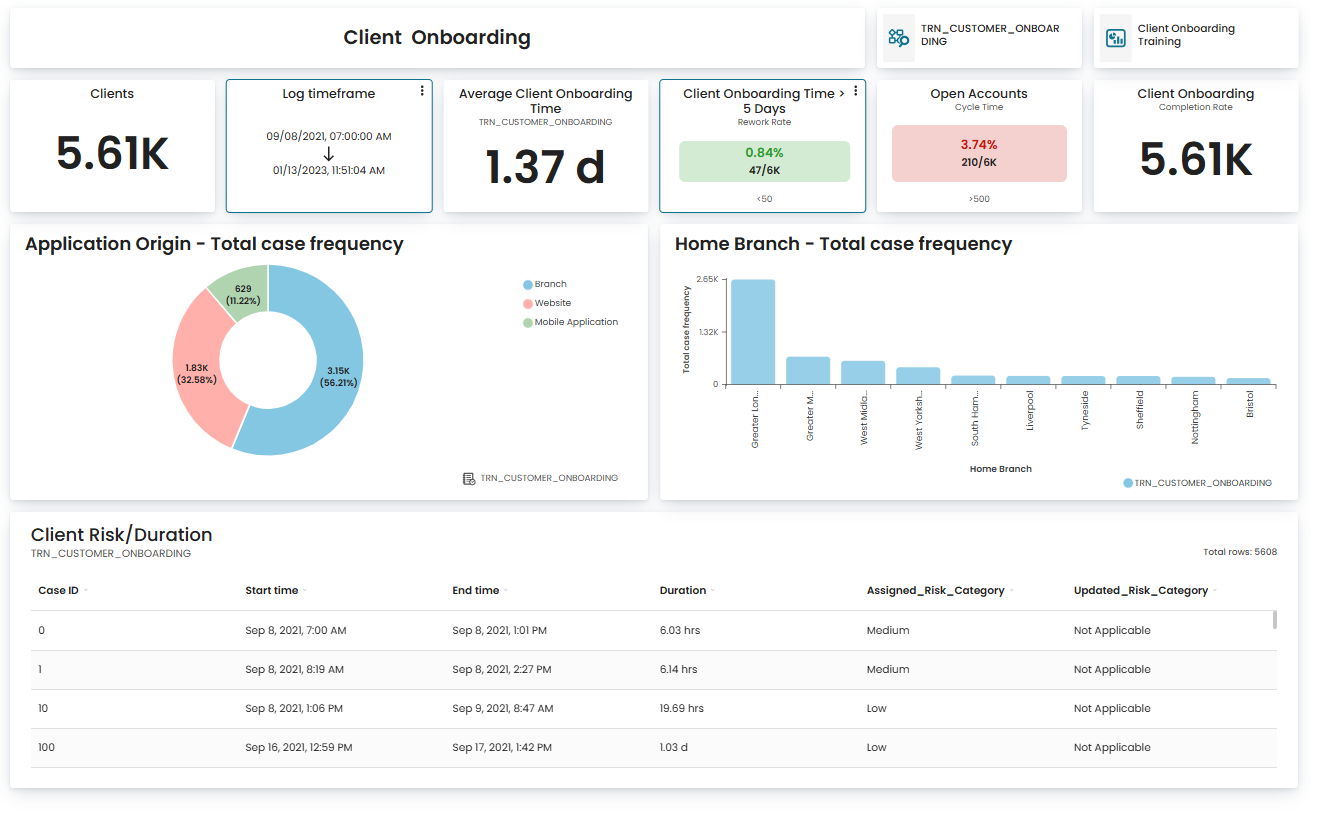
Task: Click the data model icon below donut chart
Action: tap(469, 479)
